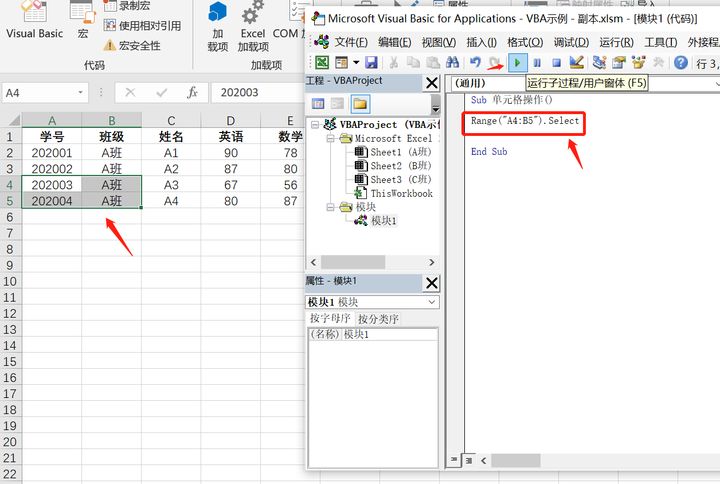Close the 属性 - 模块1 pane
Image resolution: width=720 pixels, height=484 pixels.
tap(432, 283)
